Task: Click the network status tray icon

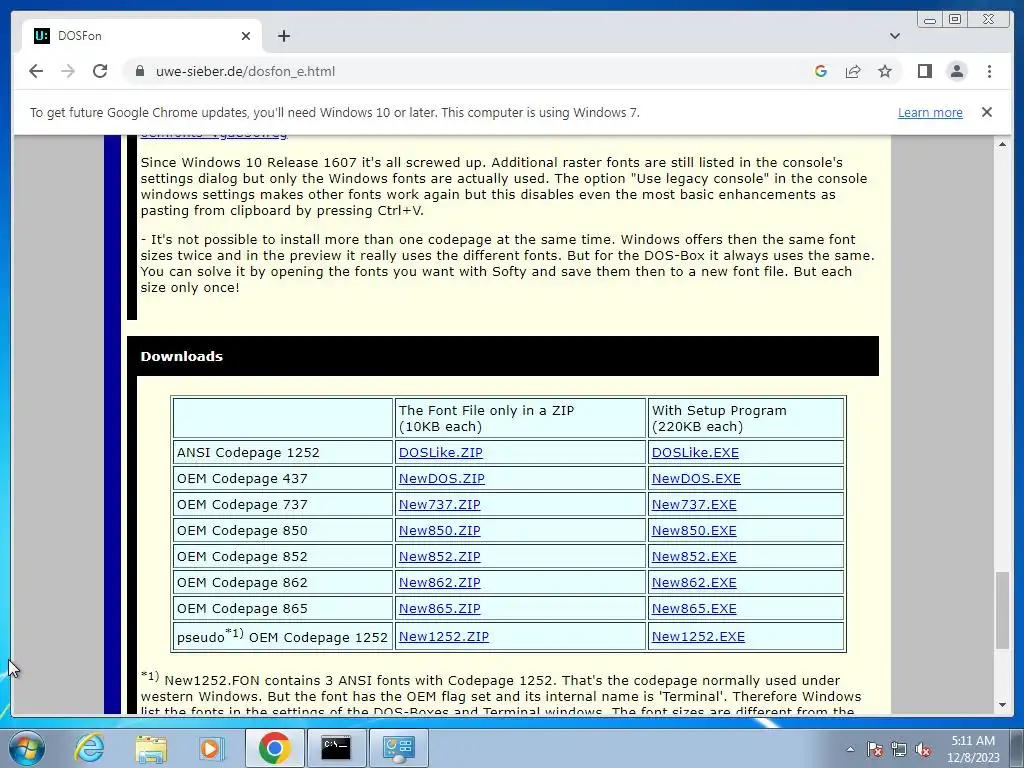Action: click(899, 749)
